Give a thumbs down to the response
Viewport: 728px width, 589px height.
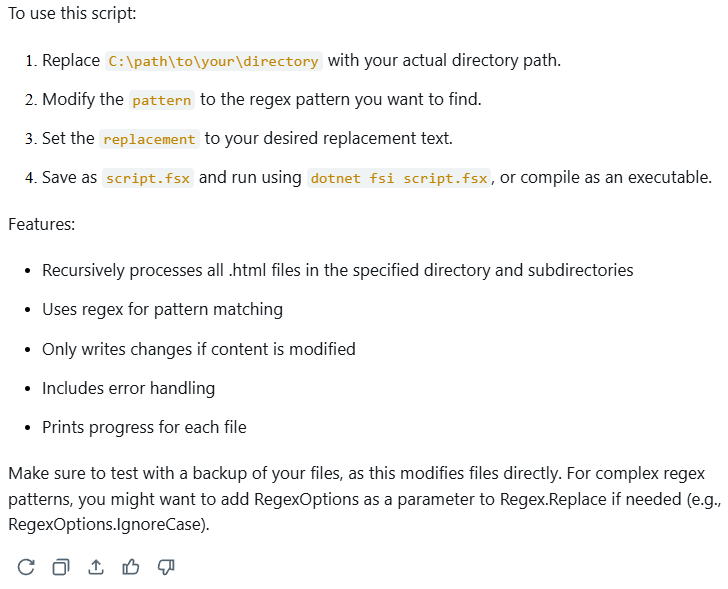(x=166, y=567)
